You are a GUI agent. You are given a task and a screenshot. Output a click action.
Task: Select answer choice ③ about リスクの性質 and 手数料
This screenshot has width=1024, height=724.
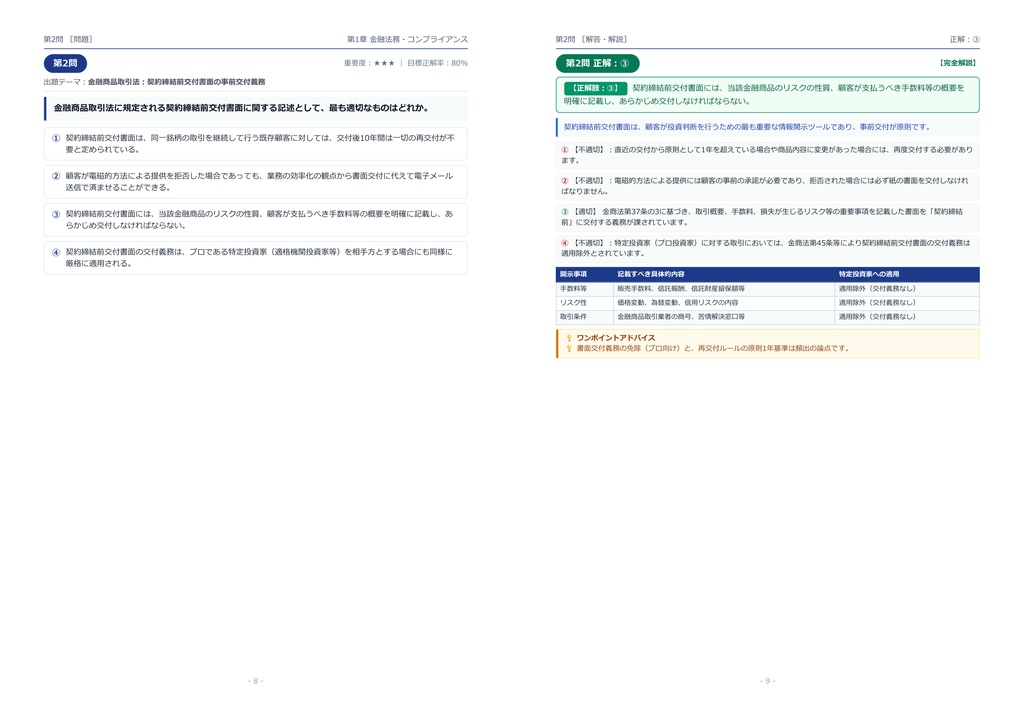coord(255,219)
